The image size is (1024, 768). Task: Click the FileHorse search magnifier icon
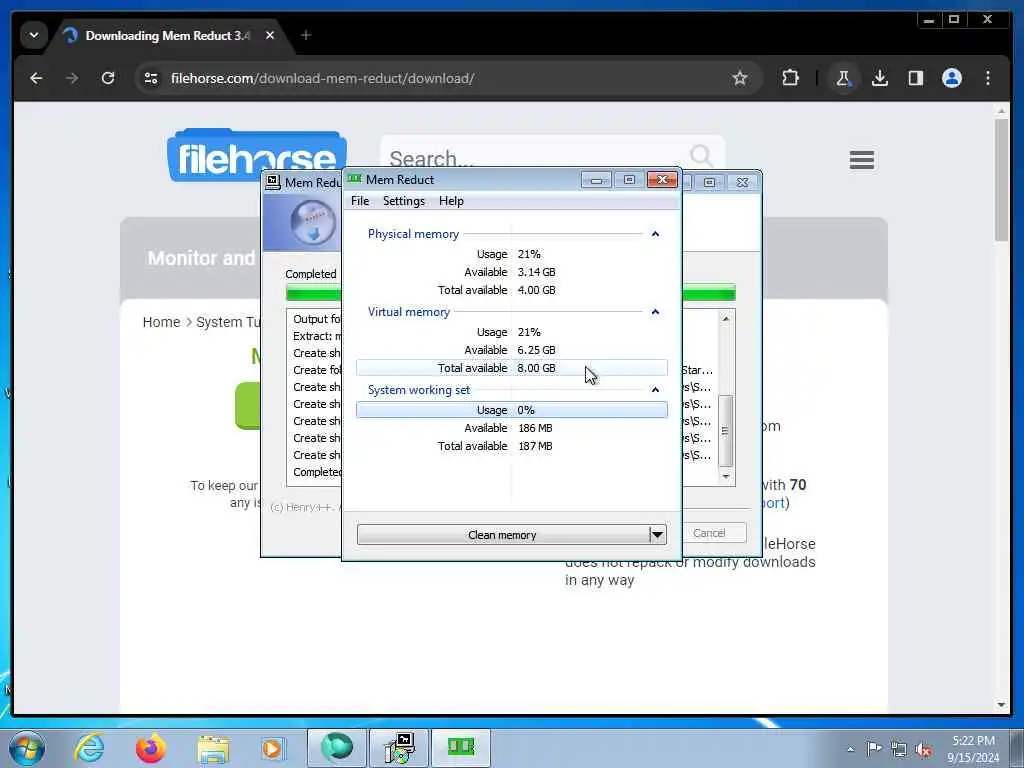pos(701,156)
